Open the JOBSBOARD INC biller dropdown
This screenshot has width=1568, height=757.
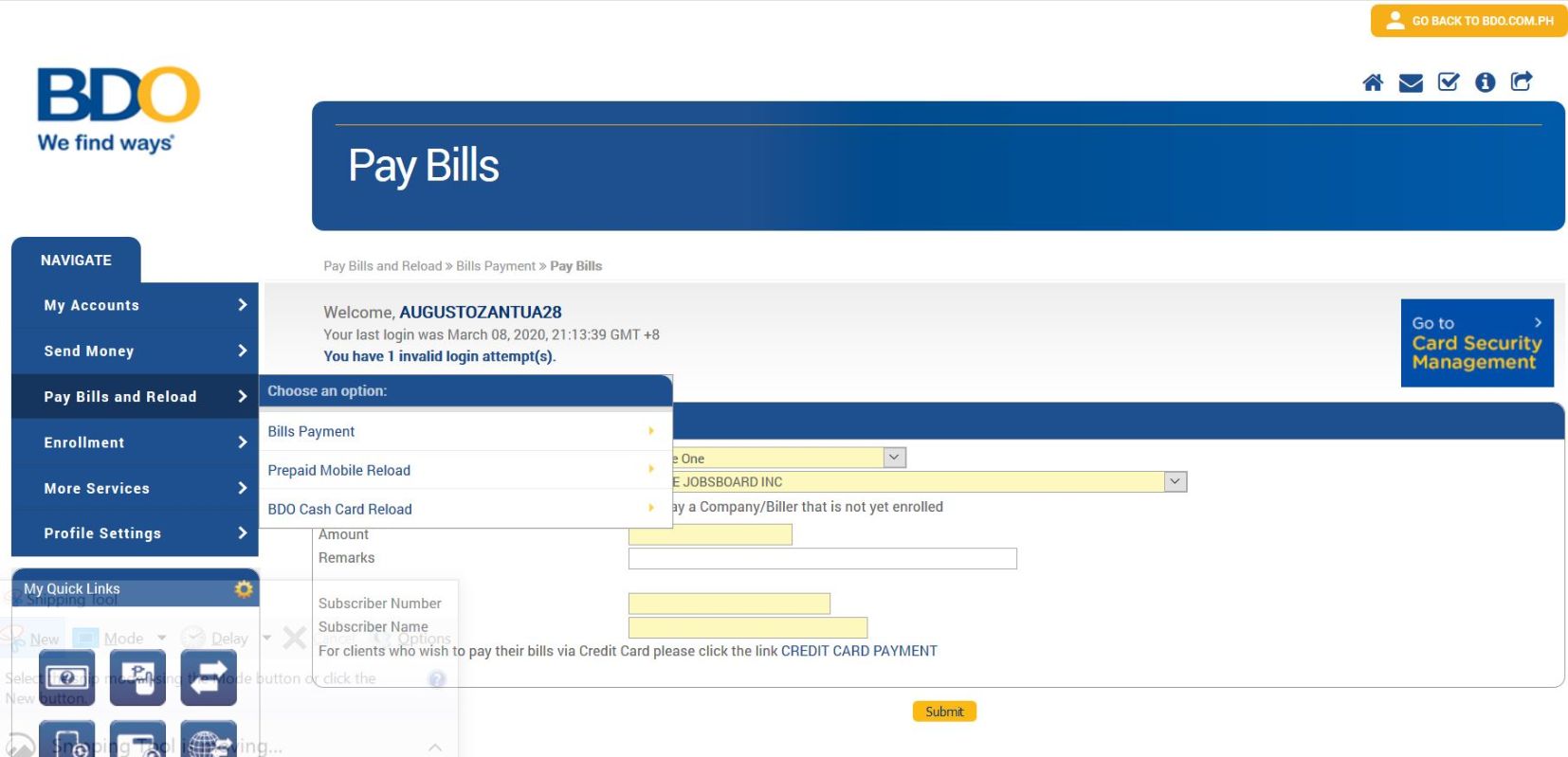[x=1176, y=481]
